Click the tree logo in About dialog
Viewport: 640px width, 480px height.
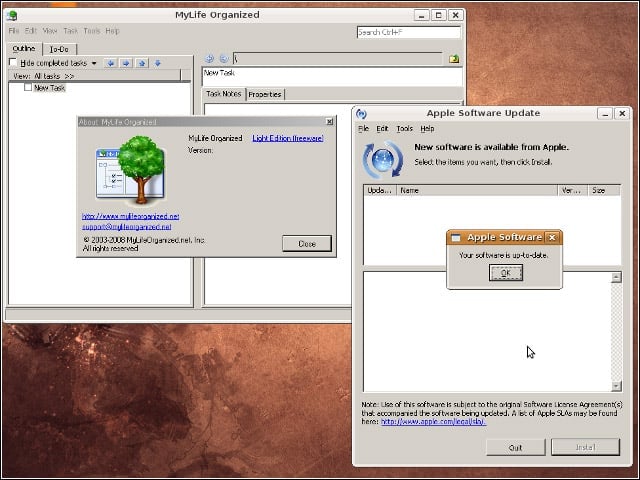(x=131, y=170)
